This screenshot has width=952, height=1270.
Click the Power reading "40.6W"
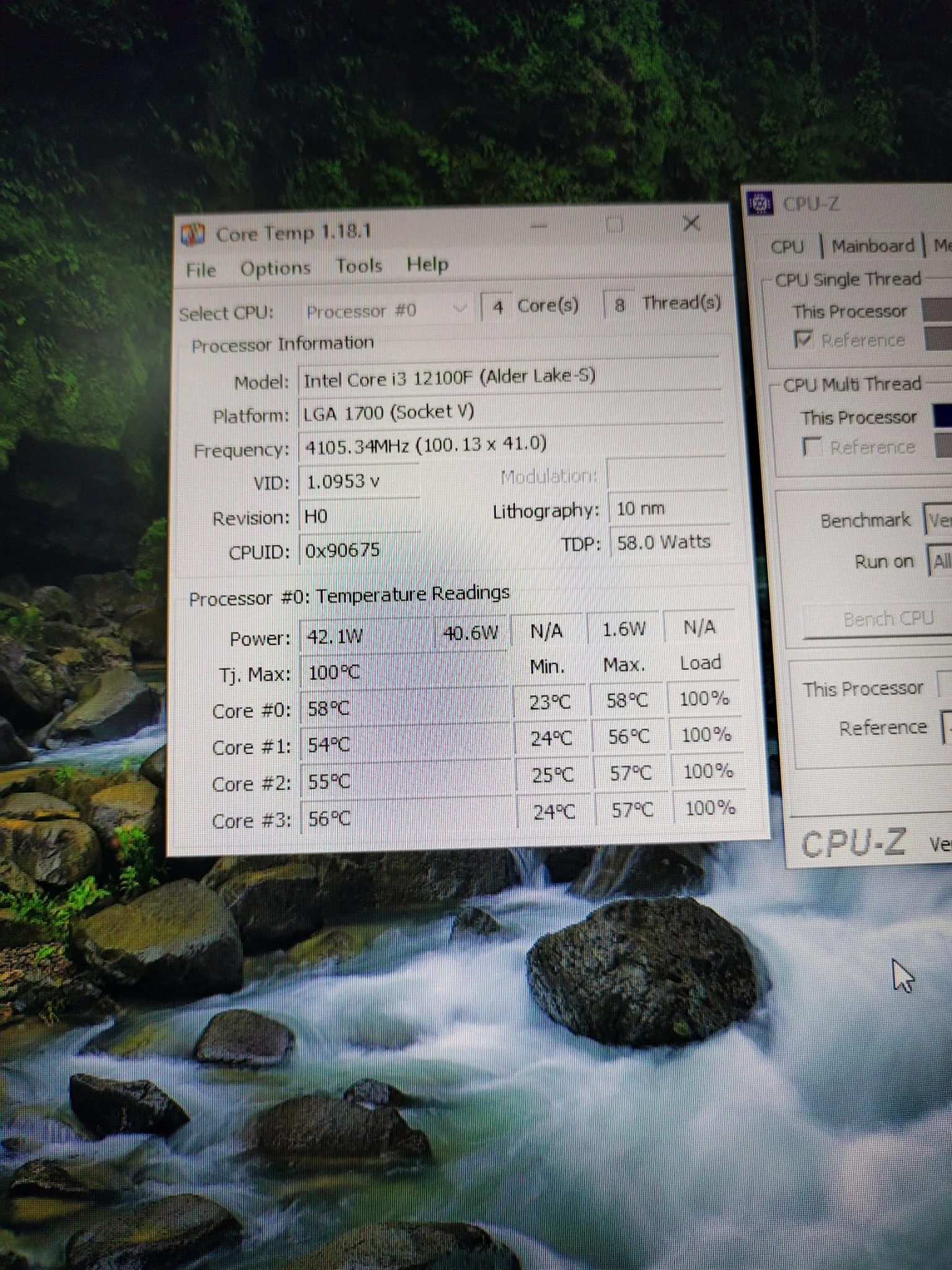[470, 633]
